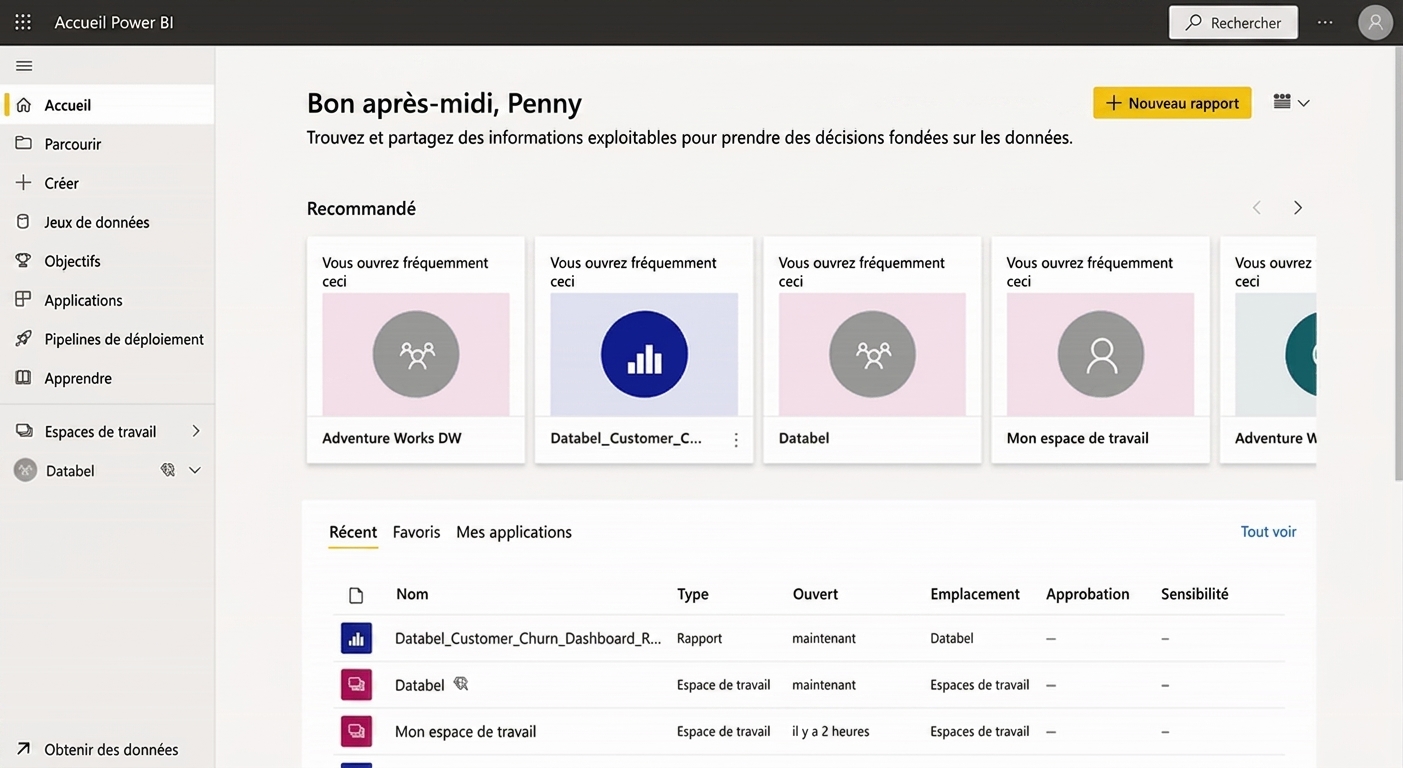Open the Databel_Customer_Churn_Dashboard_R... report link
The height and width of the screenshot is (768, 1403).
click(x=528, y=638)
